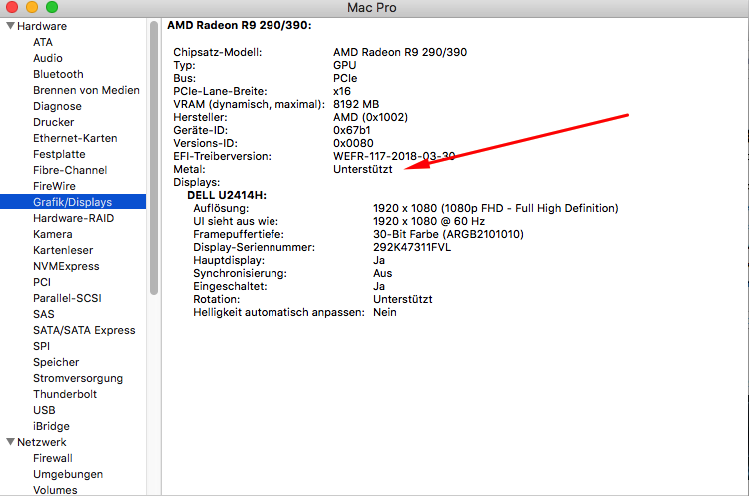749x496 pixels.
Task: Click the serial number 292K47311FVL
Action: tap(412, 247)
